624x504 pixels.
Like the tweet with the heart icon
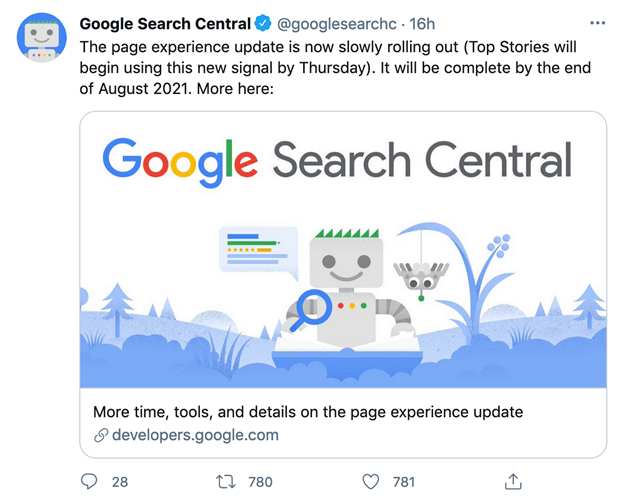pyautogui.click(x=371, y=481)
